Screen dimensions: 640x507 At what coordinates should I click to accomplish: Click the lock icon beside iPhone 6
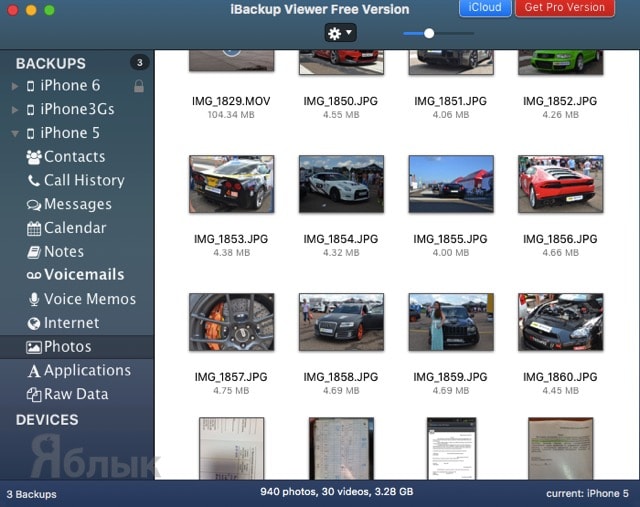(x=139, y=86)
